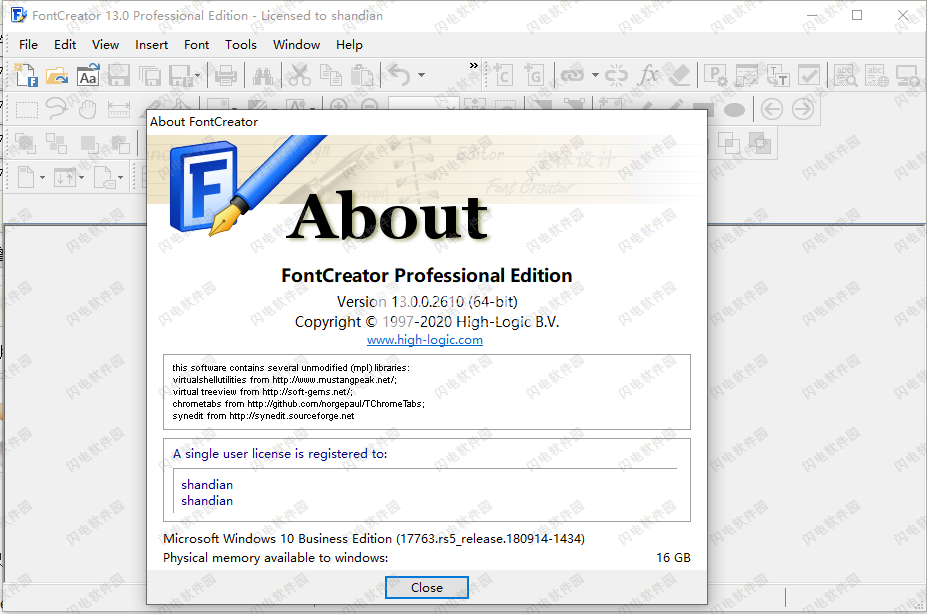
Task: Expand the Save As dropdown arrow
Action: click(x=197, y=75)
